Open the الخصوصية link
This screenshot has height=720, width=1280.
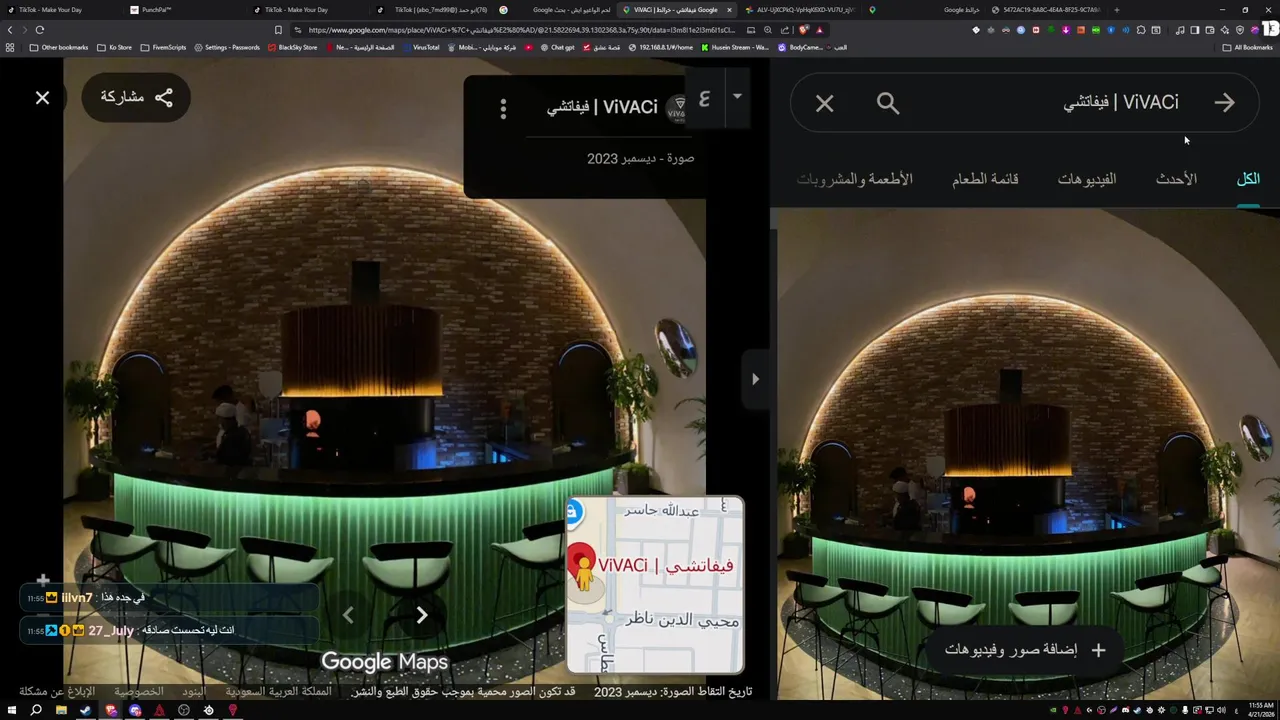pyautogui.click(x=138, y=691)
